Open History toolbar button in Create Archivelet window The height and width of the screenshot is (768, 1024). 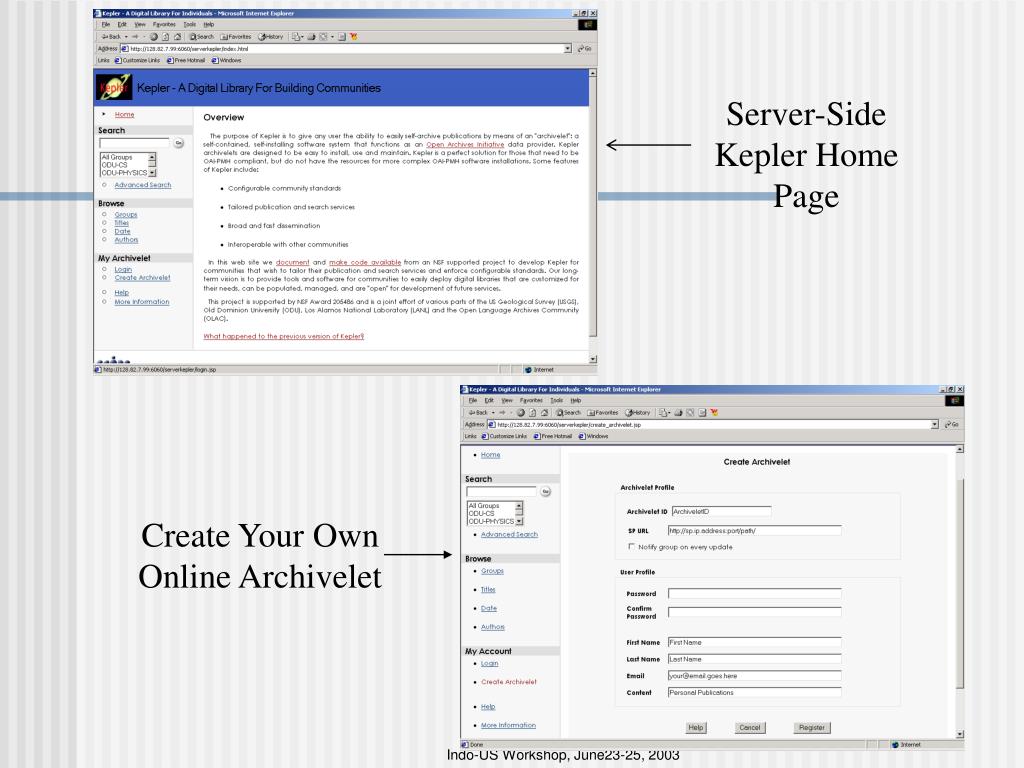(x=638, y=413)
